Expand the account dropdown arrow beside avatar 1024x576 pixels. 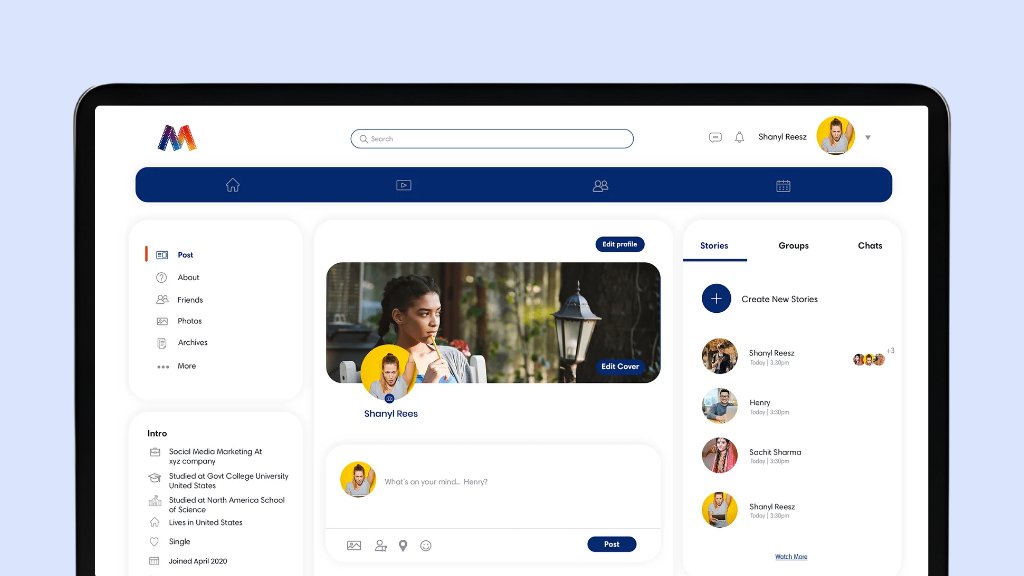868,138
